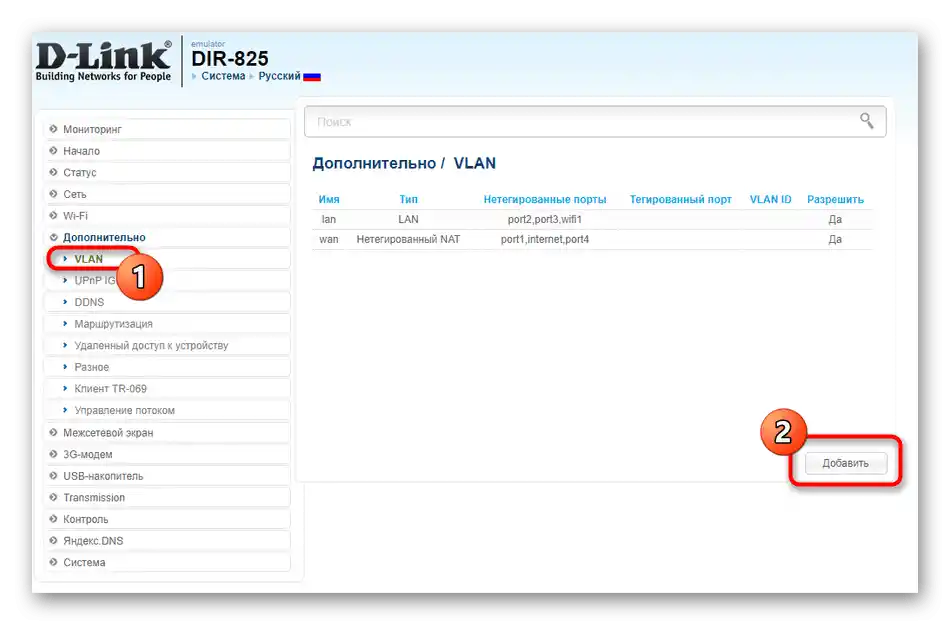Expand the Яндекс.DNS section
950x625 pixels.
click(x=167, y=541)
